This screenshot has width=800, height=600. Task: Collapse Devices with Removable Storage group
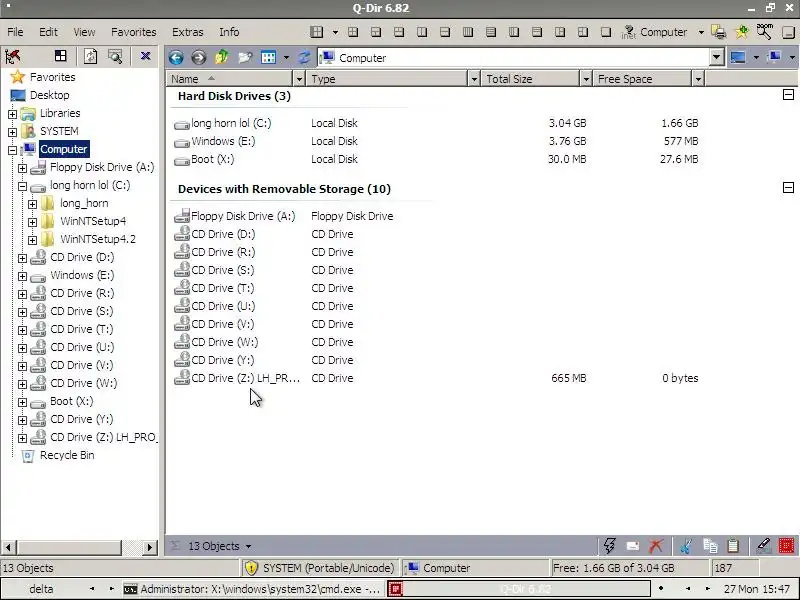(x=788, y=188)
